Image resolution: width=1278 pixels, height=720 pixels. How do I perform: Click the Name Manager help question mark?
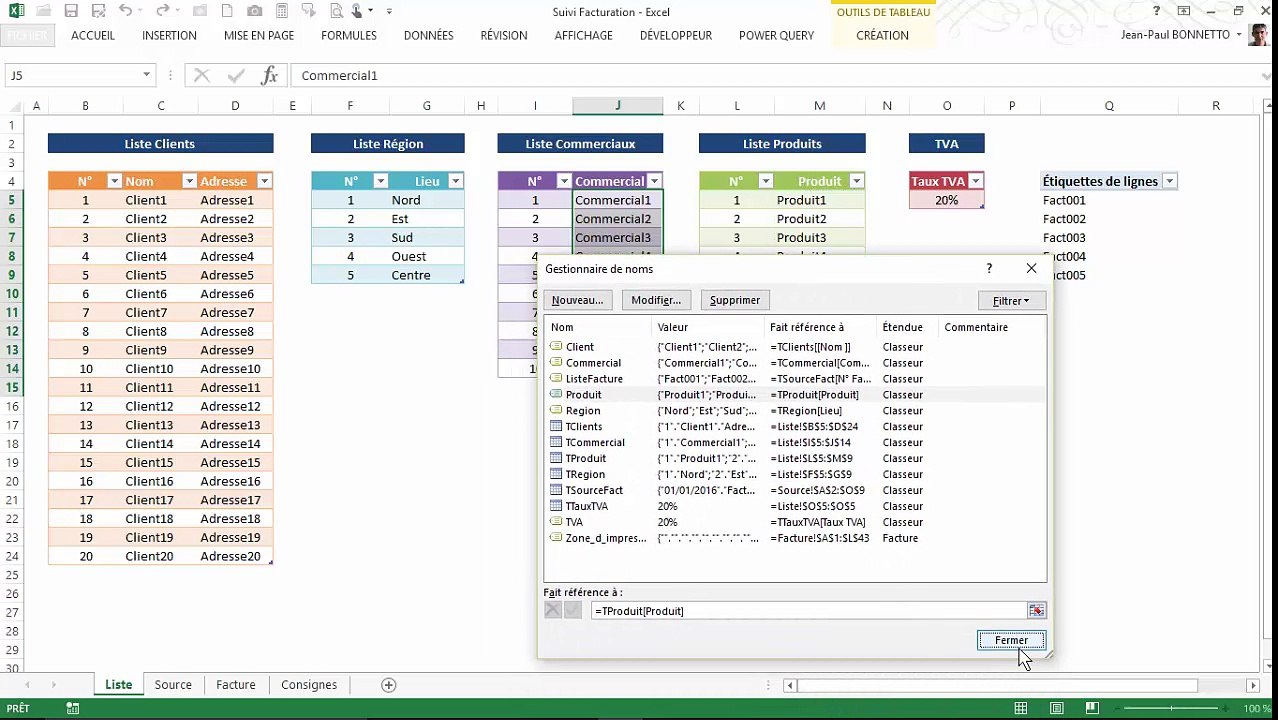point(989,268)
